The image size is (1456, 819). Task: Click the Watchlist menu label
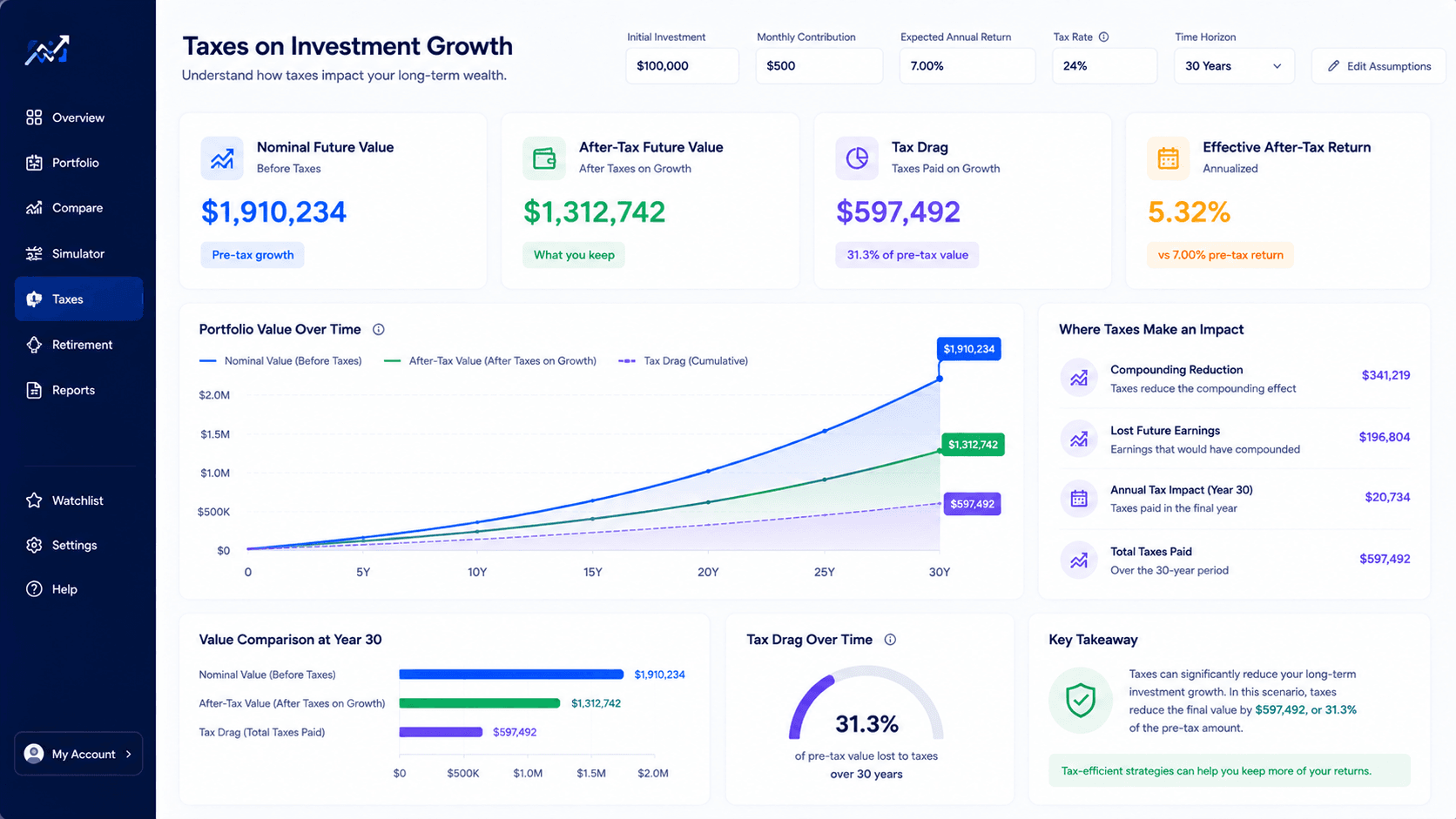point(78,500)
